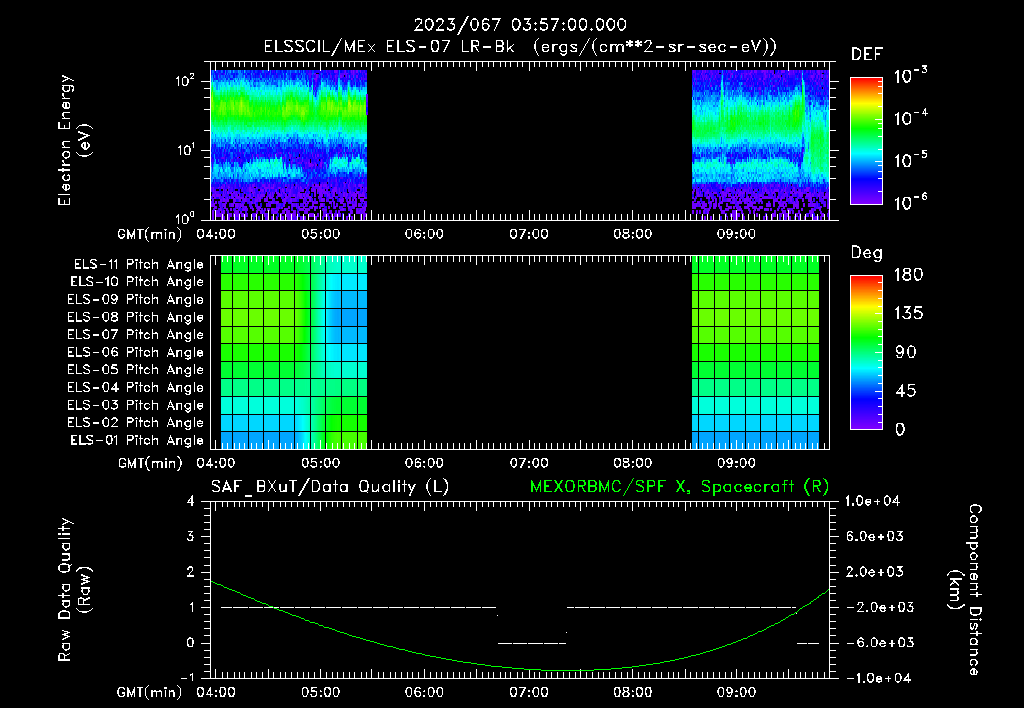This screenshot has width=1024, height=708.
Task: Click the ELSSCIL/MEx ELS-07 LR-Bk subtitle
Action: coord(520,47)
